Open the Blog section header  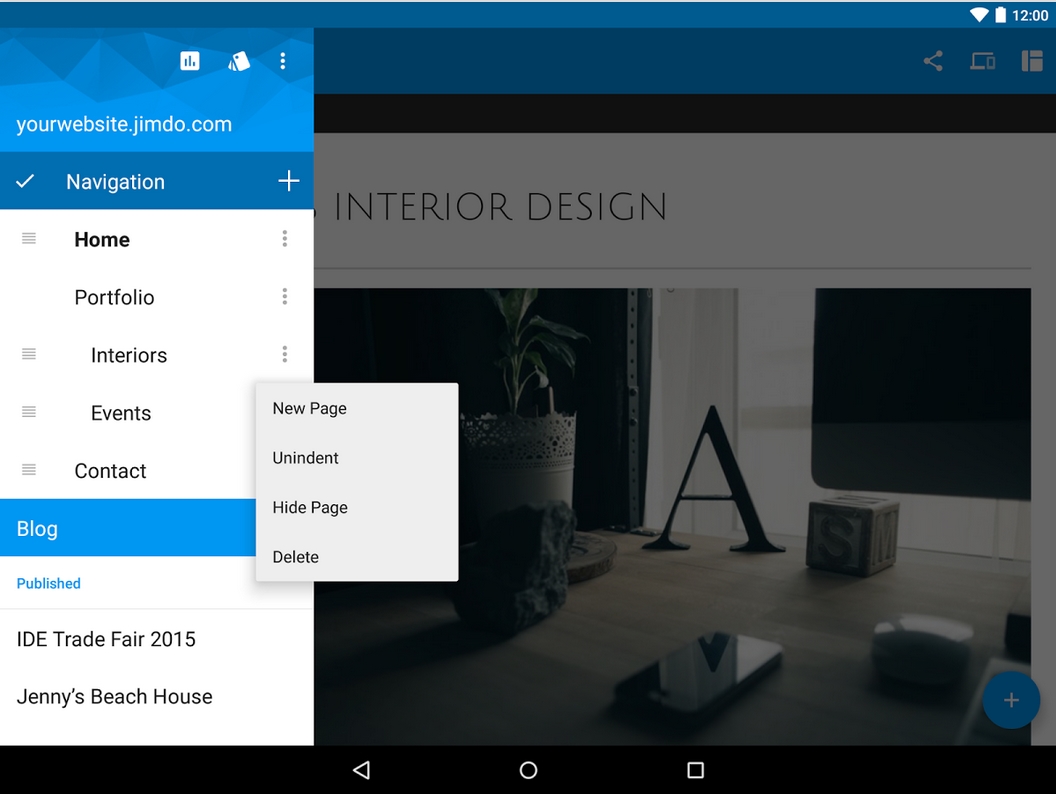pos(128,528)
